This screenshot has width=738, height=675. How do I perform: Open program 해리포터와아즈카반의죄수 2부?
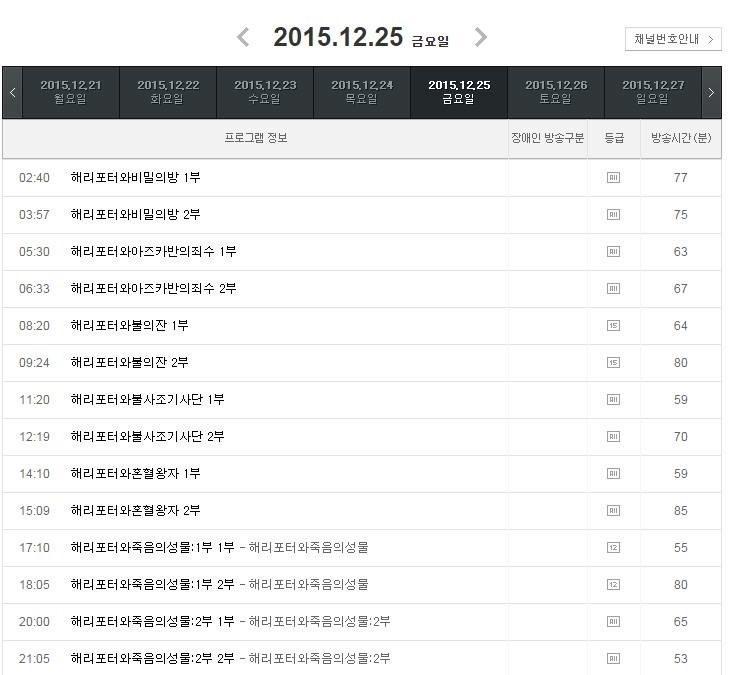tap(153, 289)
